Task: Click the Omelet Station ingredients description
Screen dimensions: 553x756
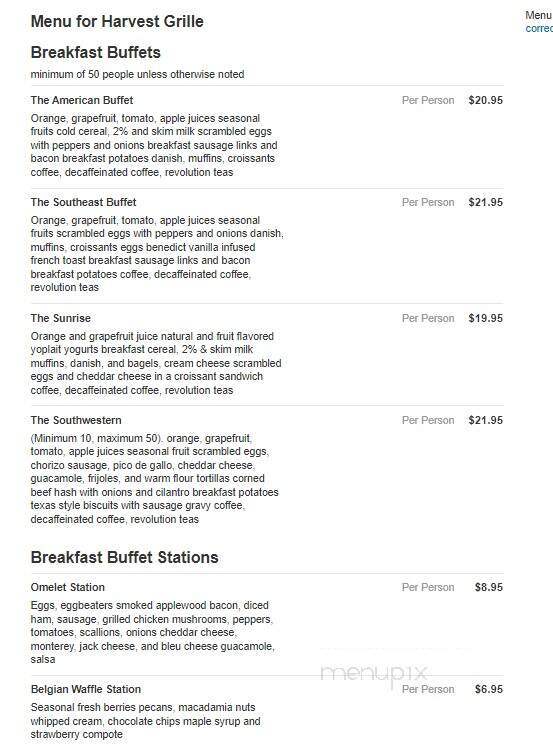Action: click(x=152, y=632)
